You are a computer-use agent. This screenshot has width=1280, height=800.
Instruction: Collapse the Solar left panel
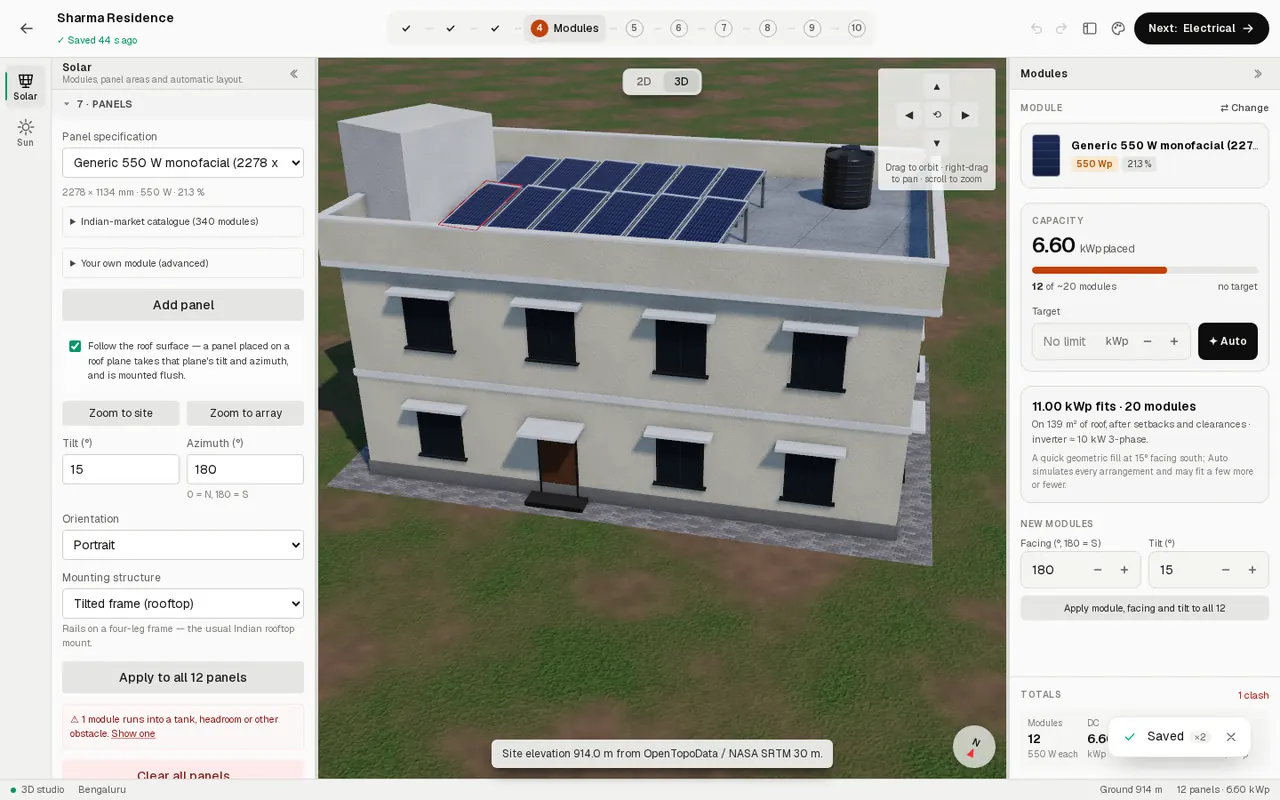click(294, 73)
